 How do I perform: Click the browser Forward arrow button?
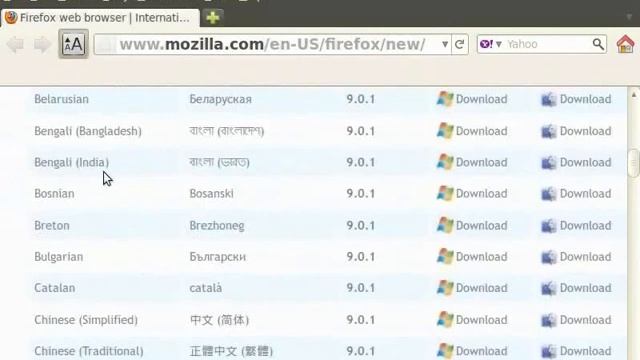(x=42, y=44)
